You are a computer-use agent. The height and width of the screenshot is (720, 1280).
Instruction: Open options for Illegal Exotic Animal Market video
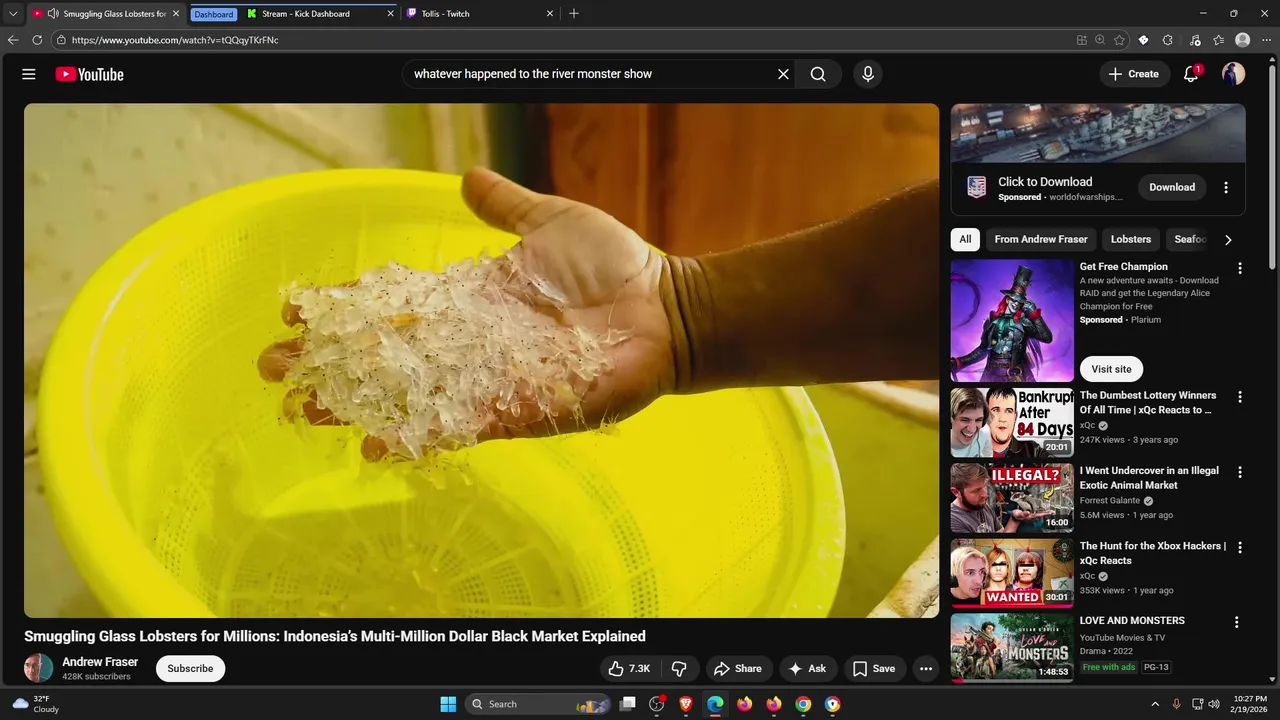point(1240,472)
